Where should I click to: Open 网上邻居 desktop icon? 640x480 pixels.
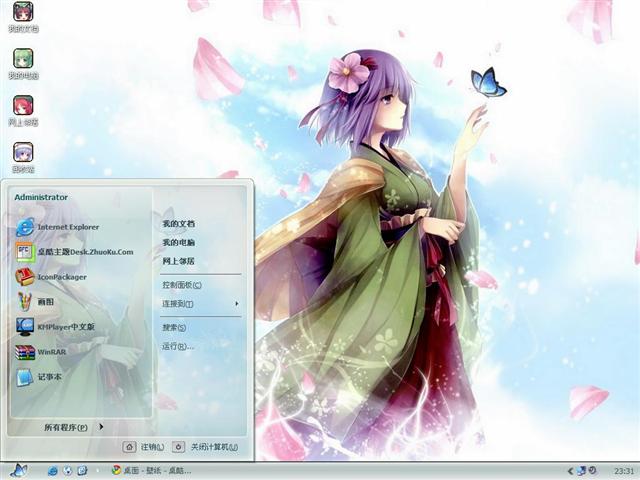click(x=23, y=110)
